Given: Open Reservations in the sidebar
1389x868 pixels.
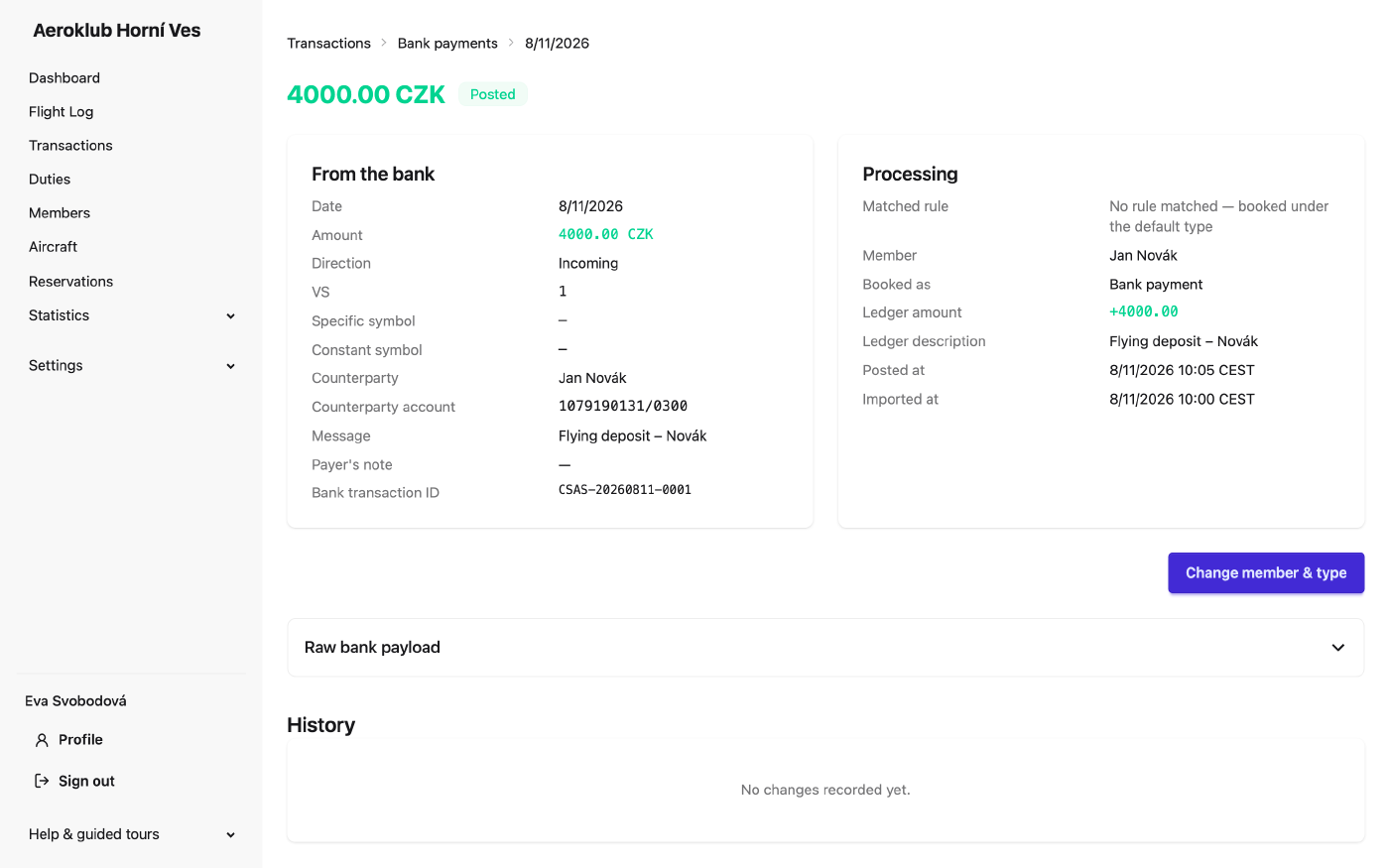Looking at the screenshot, I should (x=71, y=282).
